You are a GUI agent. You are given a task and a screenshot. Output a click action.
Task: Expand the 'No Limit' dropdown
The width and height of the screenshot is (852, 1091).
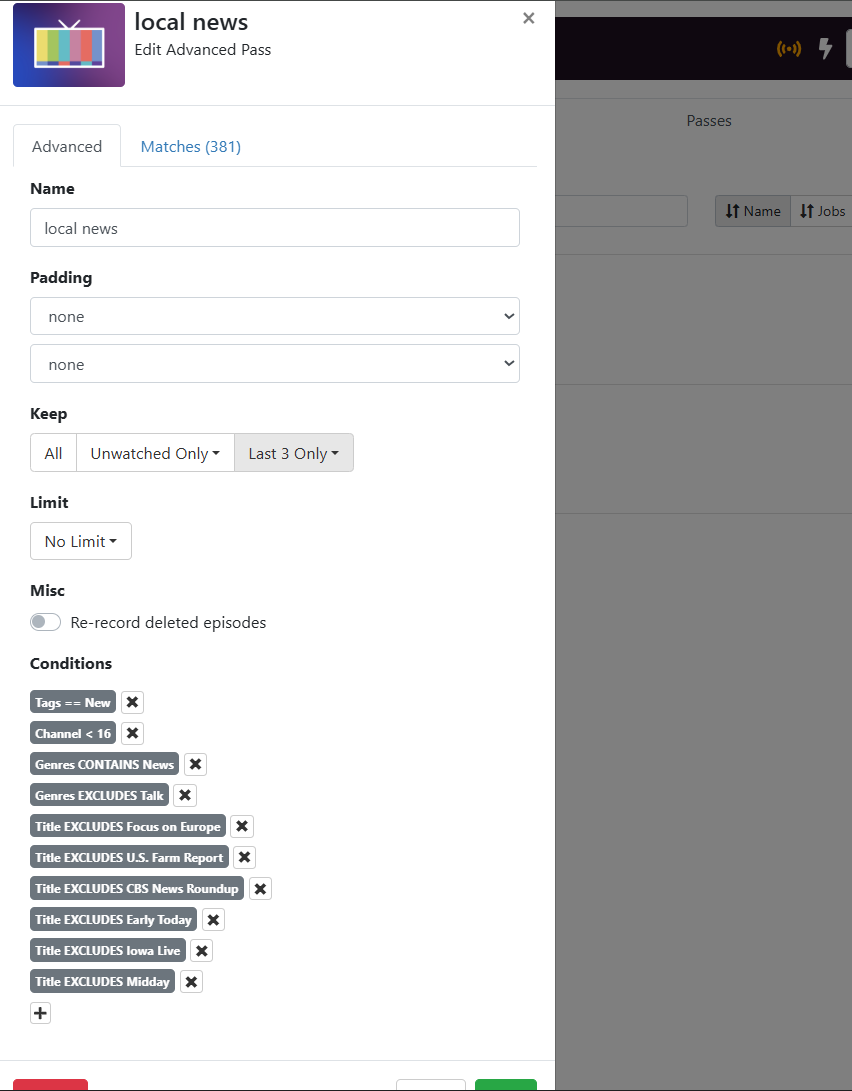tap(81, 541)
